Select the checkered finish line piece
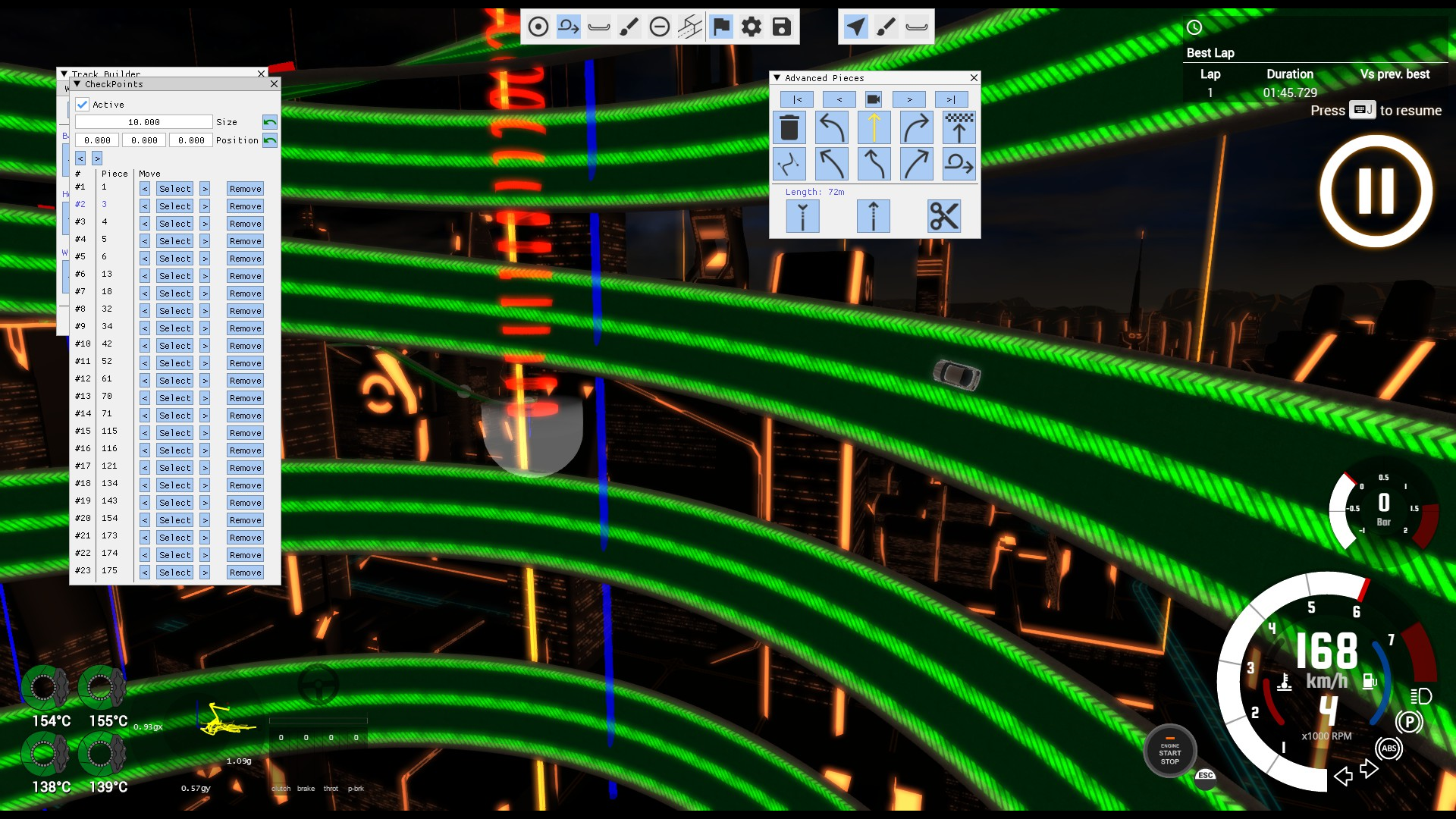Viewport: 1456px width, 819px height. 959,127
